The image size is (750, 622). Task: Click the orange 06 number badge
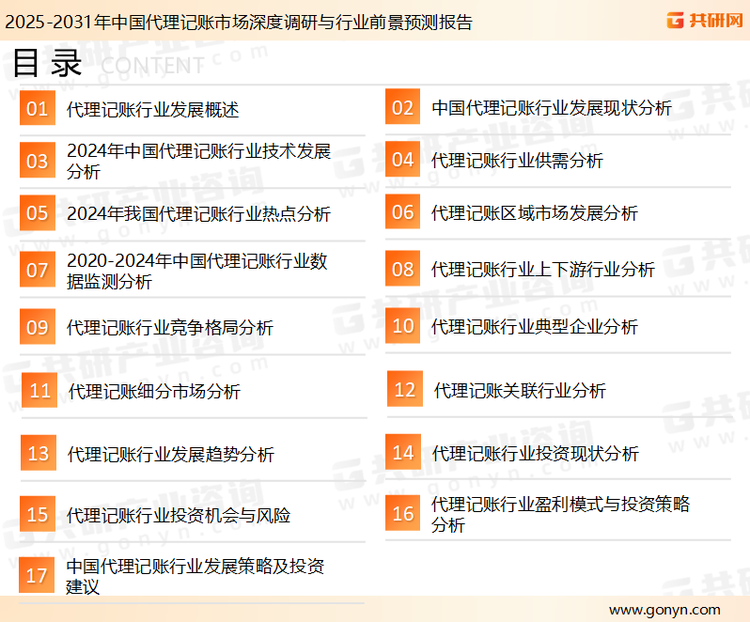pyautogui.click(x=403, y=211)
